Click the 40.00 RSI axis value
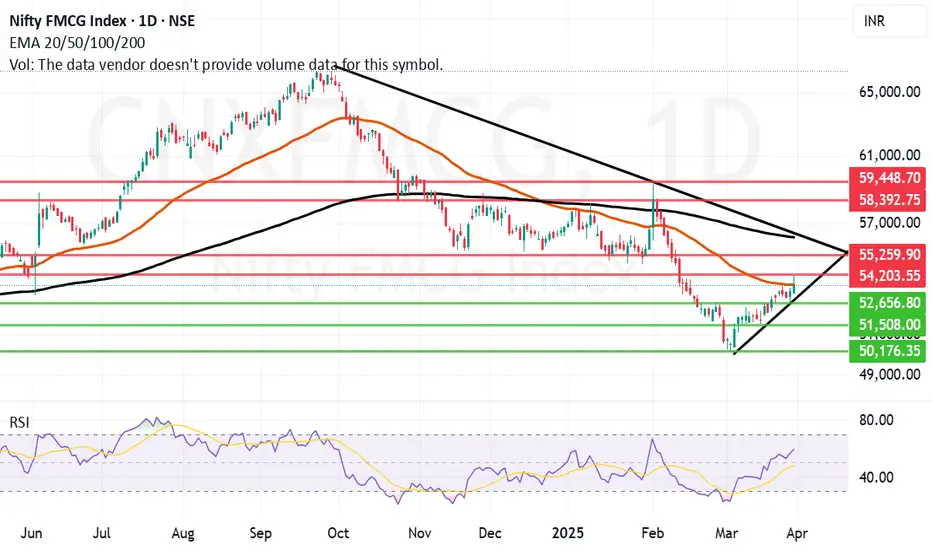 [876, 477]
